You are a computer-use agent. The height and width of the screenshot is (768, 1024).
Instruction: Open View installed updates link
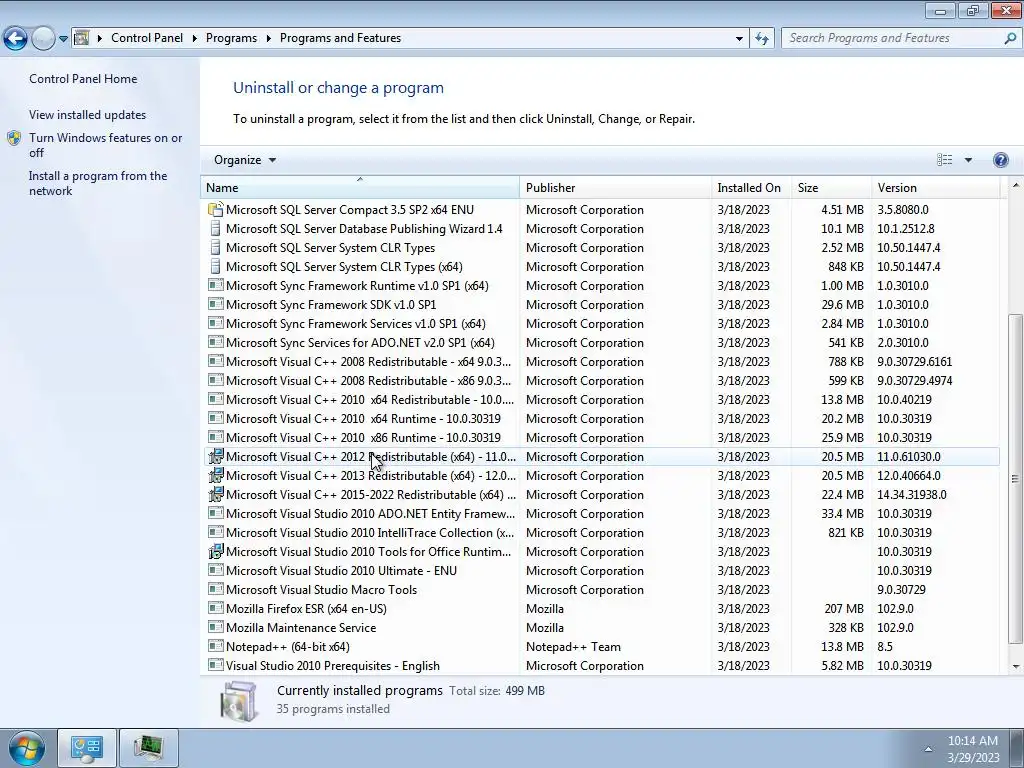coord(88,115)
